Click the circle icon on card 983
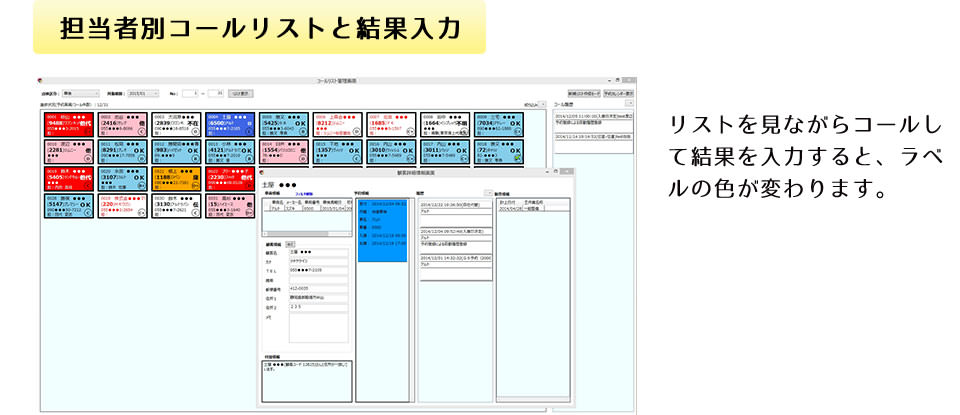The width and height of the screenshot is (960, 415). pyautogui.click(x=195, y=158)
